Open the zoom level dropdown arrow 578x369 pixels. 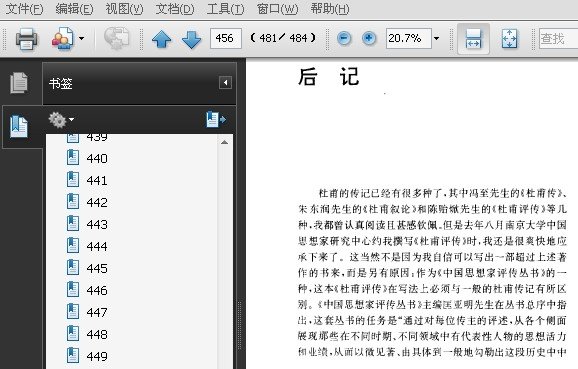[x=437, y=38]
